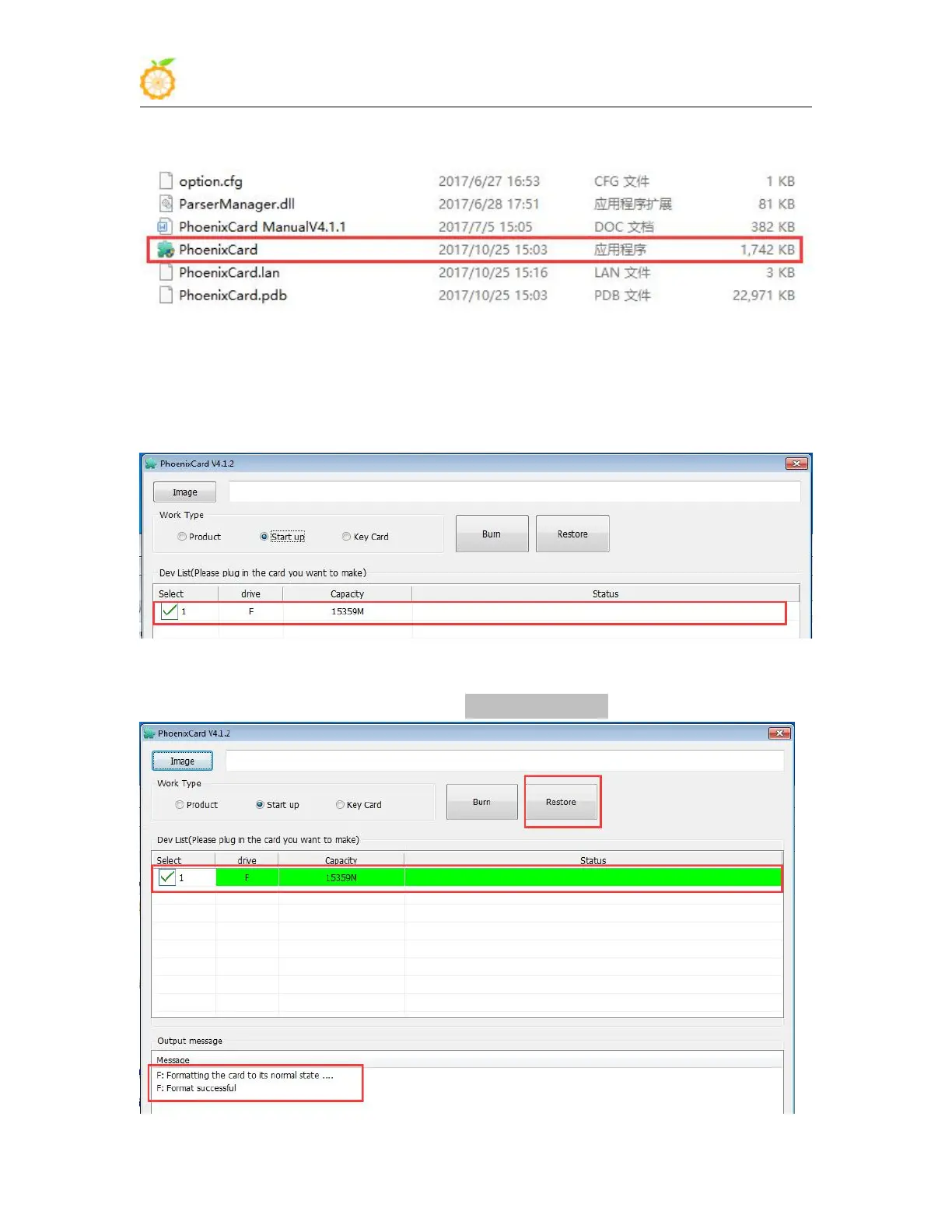Screen dimensions: 952x1232
Task: Click 15359M capacity cell in upper window
Action: [x=347, y=611]
